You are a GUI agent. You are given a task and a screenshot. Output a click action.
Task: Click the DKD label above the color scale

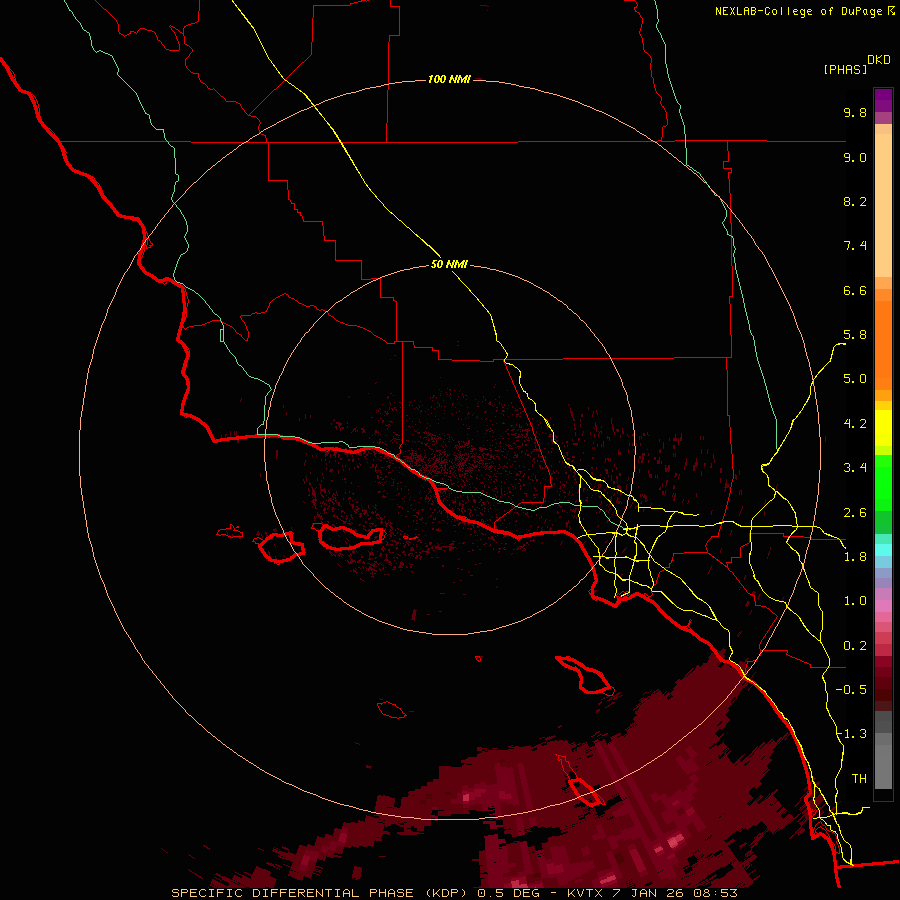[879, 60]
